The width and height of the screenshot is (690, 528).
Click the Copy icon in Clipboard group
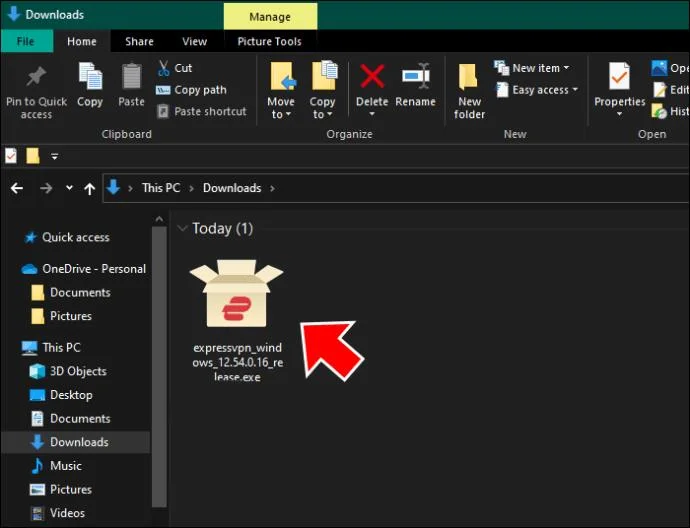90,76
